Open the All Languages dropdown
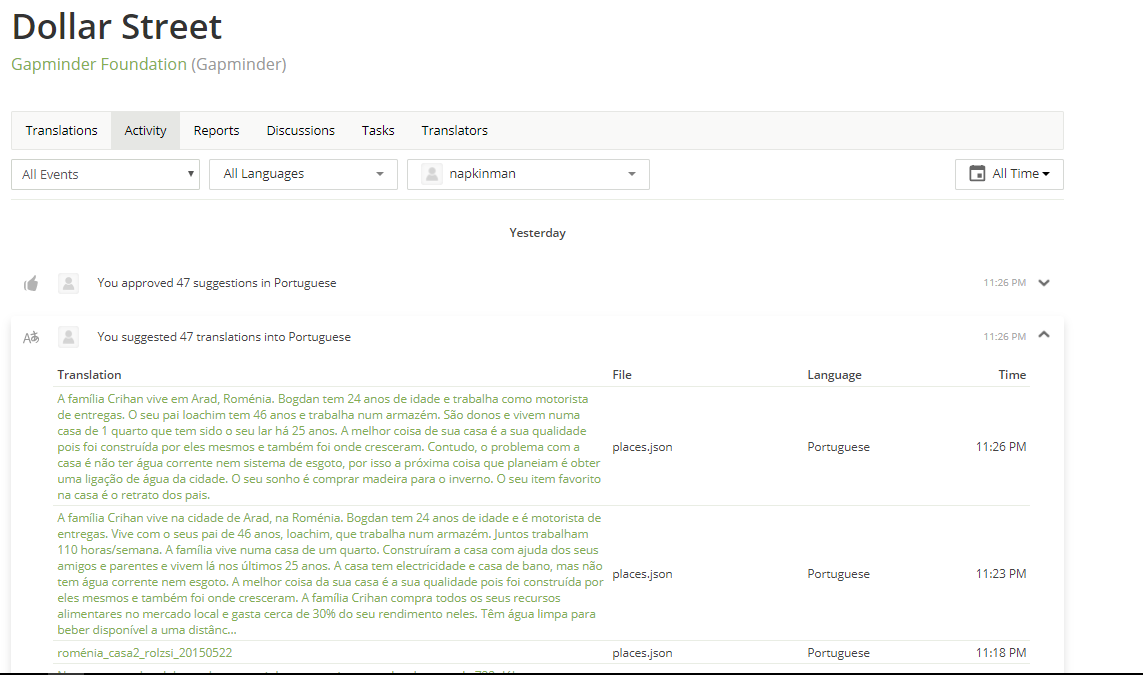The image size is (1143, 675). 303,174
